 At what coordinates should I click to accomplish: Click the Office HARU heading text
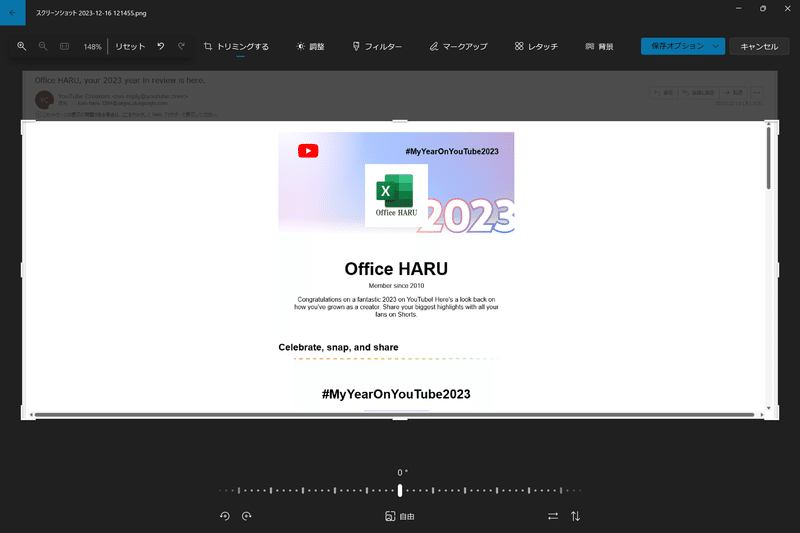396,269
